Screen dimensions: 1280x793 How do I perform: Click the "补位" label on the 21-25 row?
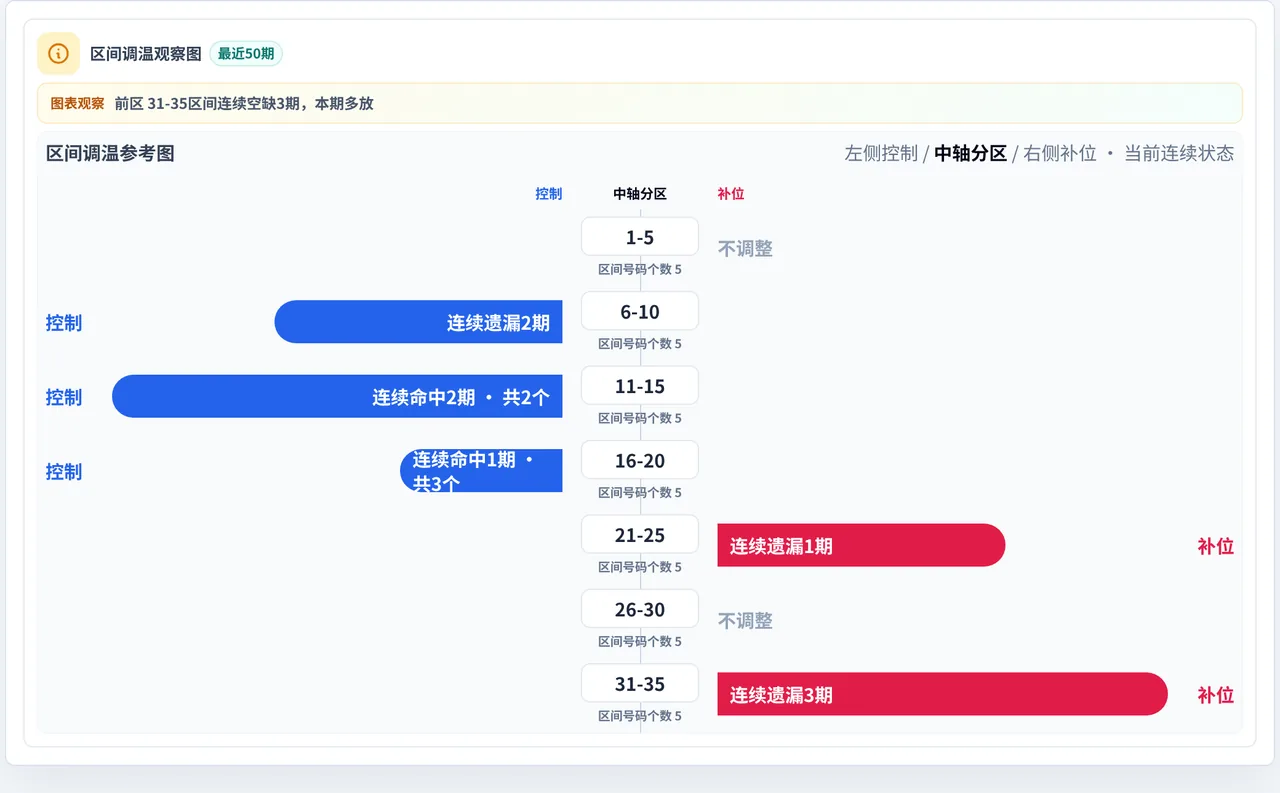pos(1216,546)
